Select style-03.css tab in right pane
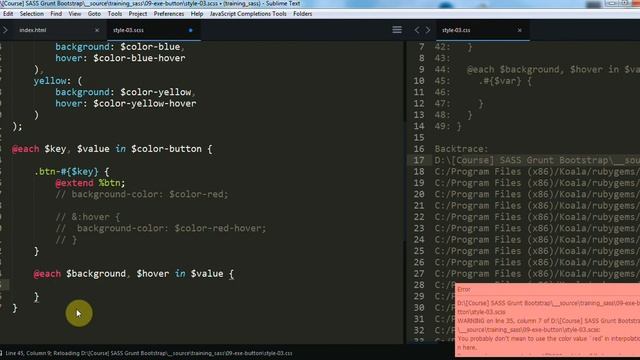The height and width of the screenshot is (360, 640). [x=456, y=30]
